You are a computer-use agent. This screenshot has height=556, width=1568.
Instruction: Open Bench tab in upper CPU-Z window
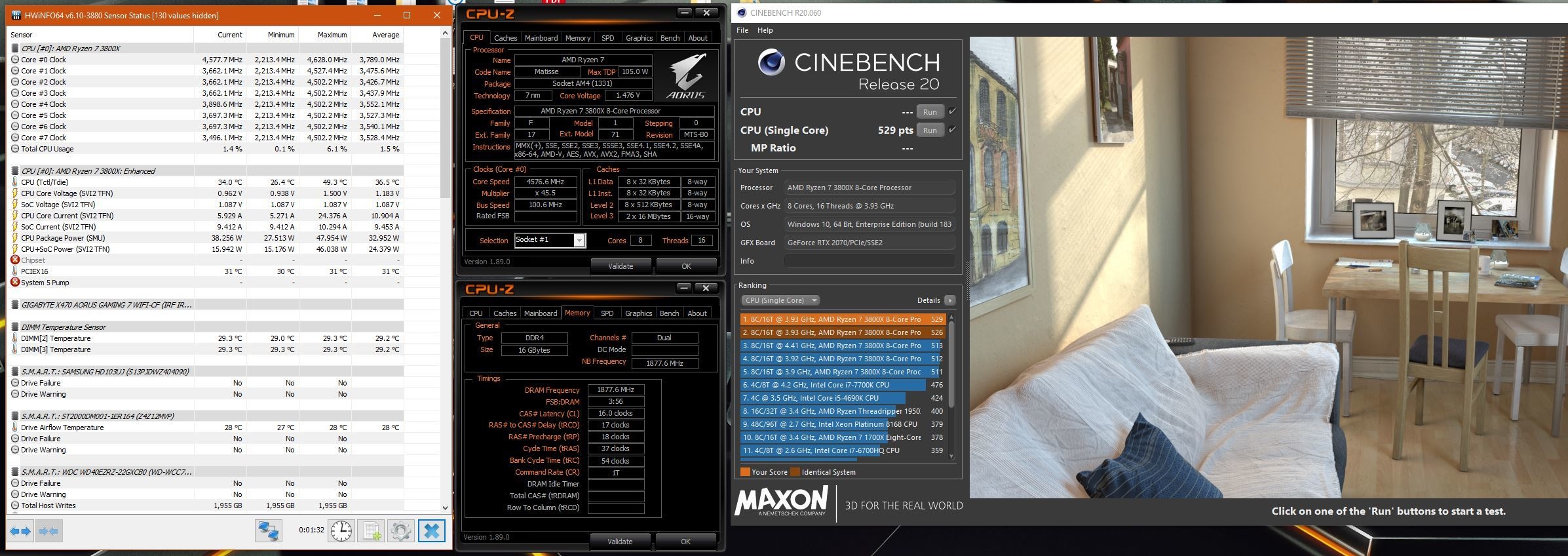[670, 38]
